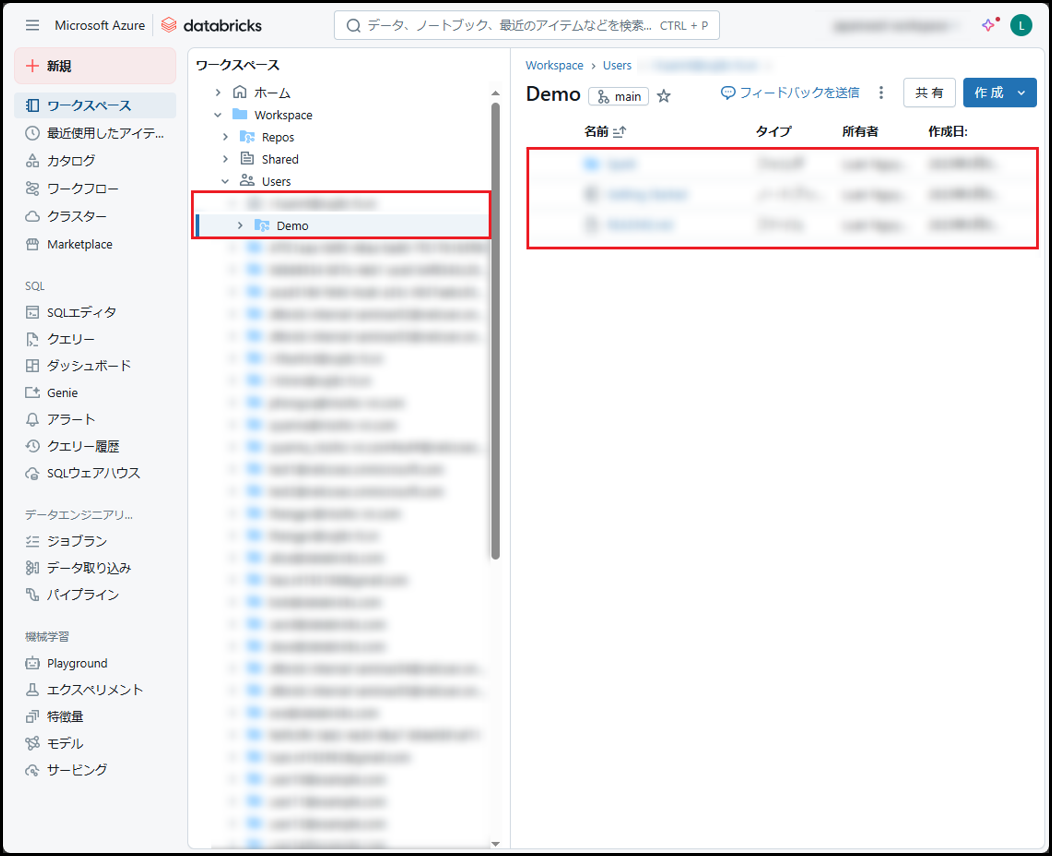Click the ジョブラン icon

pos(32,541)
